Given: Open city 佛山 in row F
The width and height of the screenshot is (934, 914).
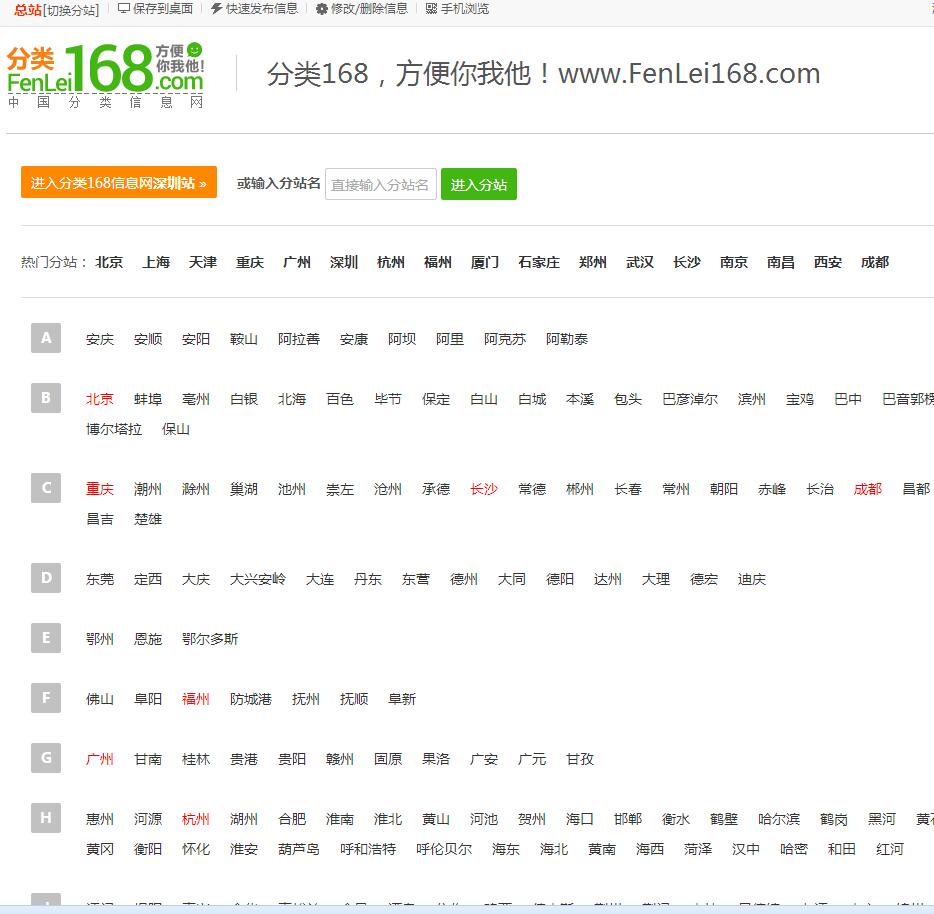Looking at the screenshot, I should tap(100, 699).
